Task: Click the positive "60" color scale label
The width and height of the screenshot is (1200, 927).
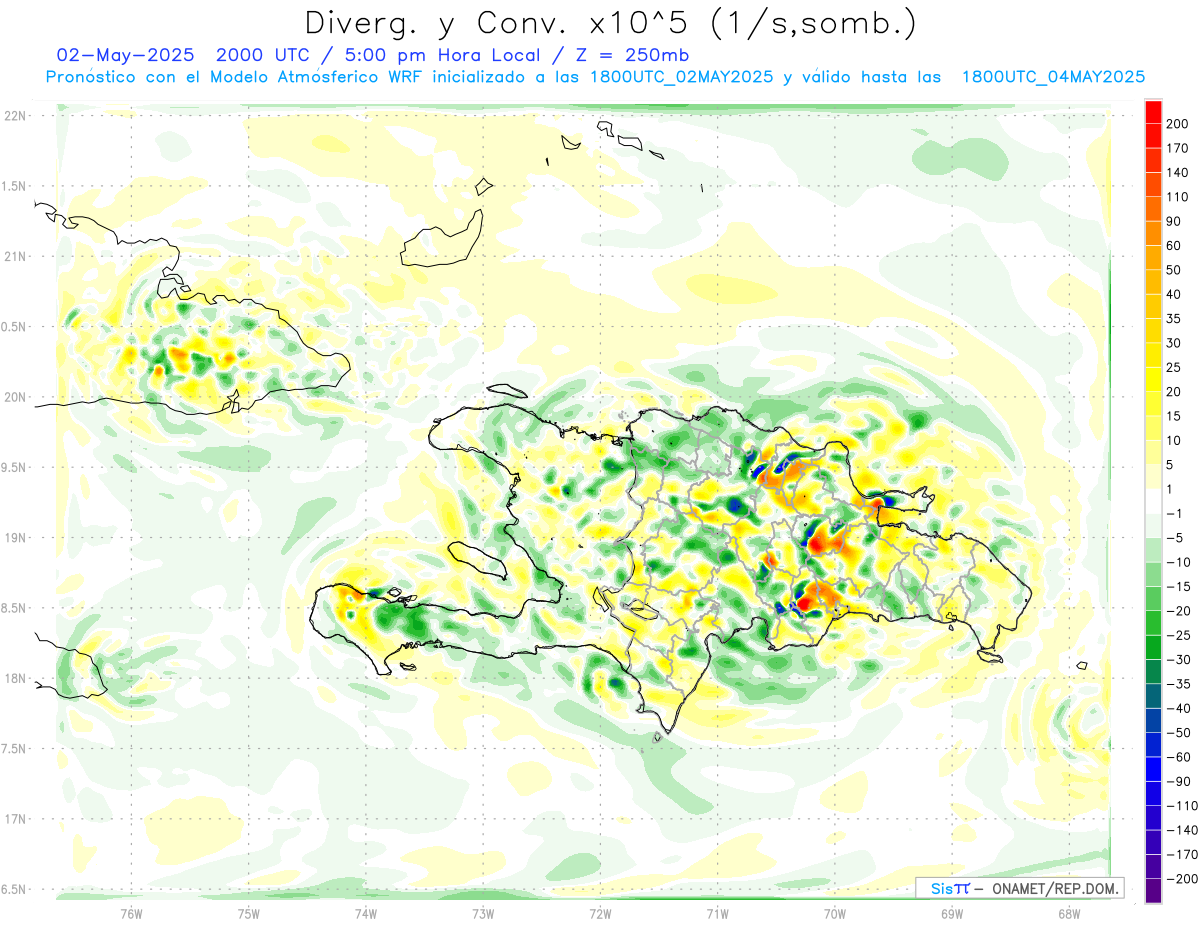Action: point(1174,245)
